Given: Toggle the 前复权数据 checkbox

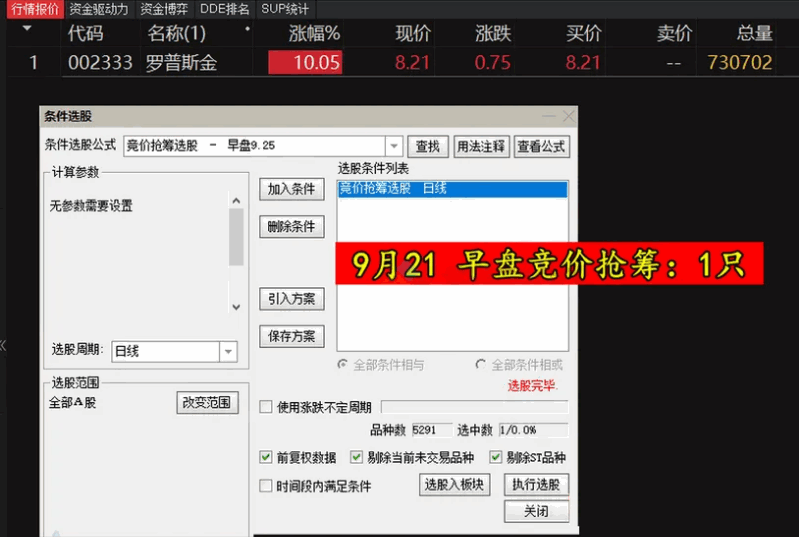Looking at the screenshot, I should [x=265, y=457].
